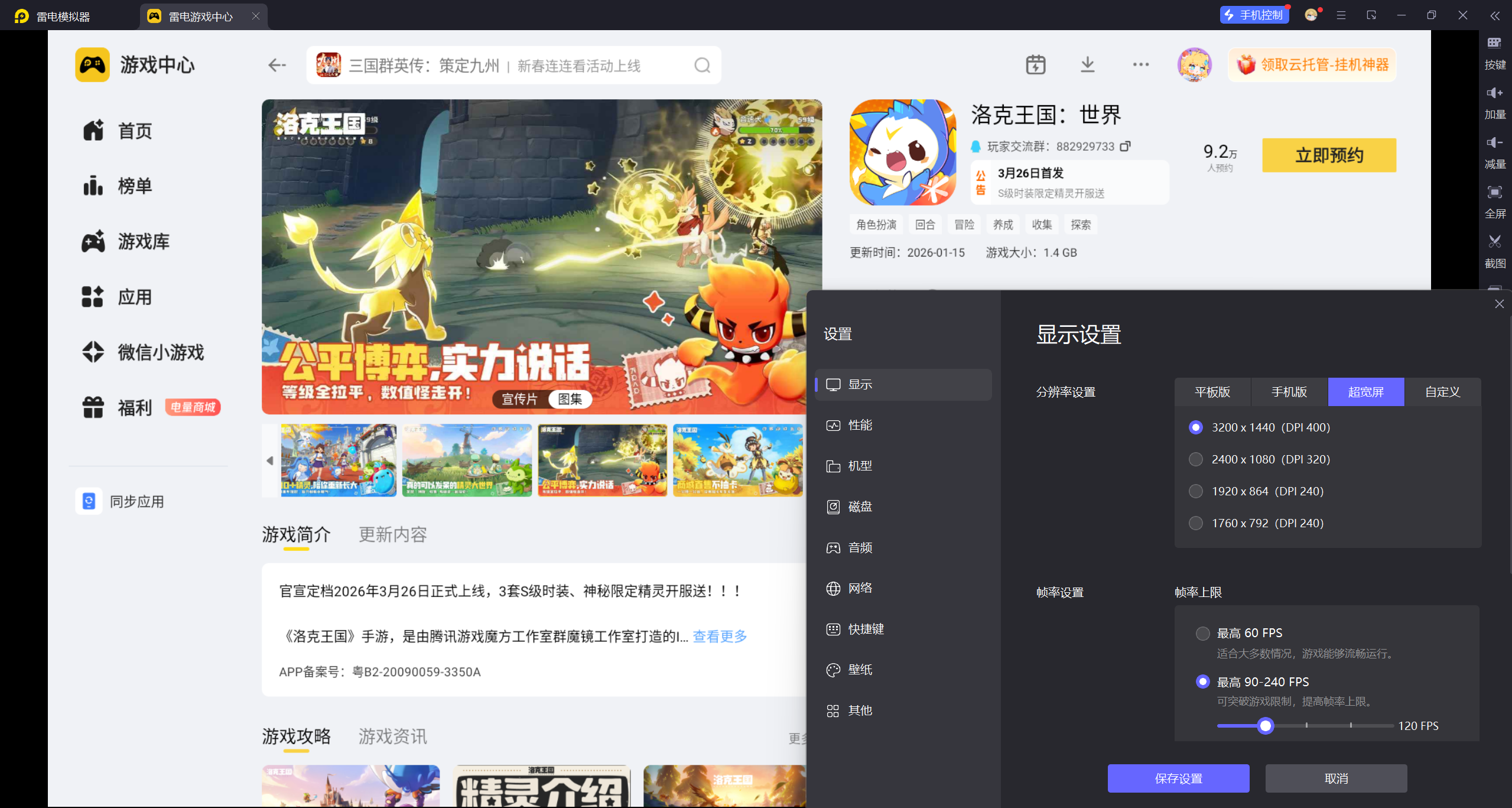The image size is (1512, 808).
Task: Click the screenshot scissors icon
Action: (x=1494, y=242)
